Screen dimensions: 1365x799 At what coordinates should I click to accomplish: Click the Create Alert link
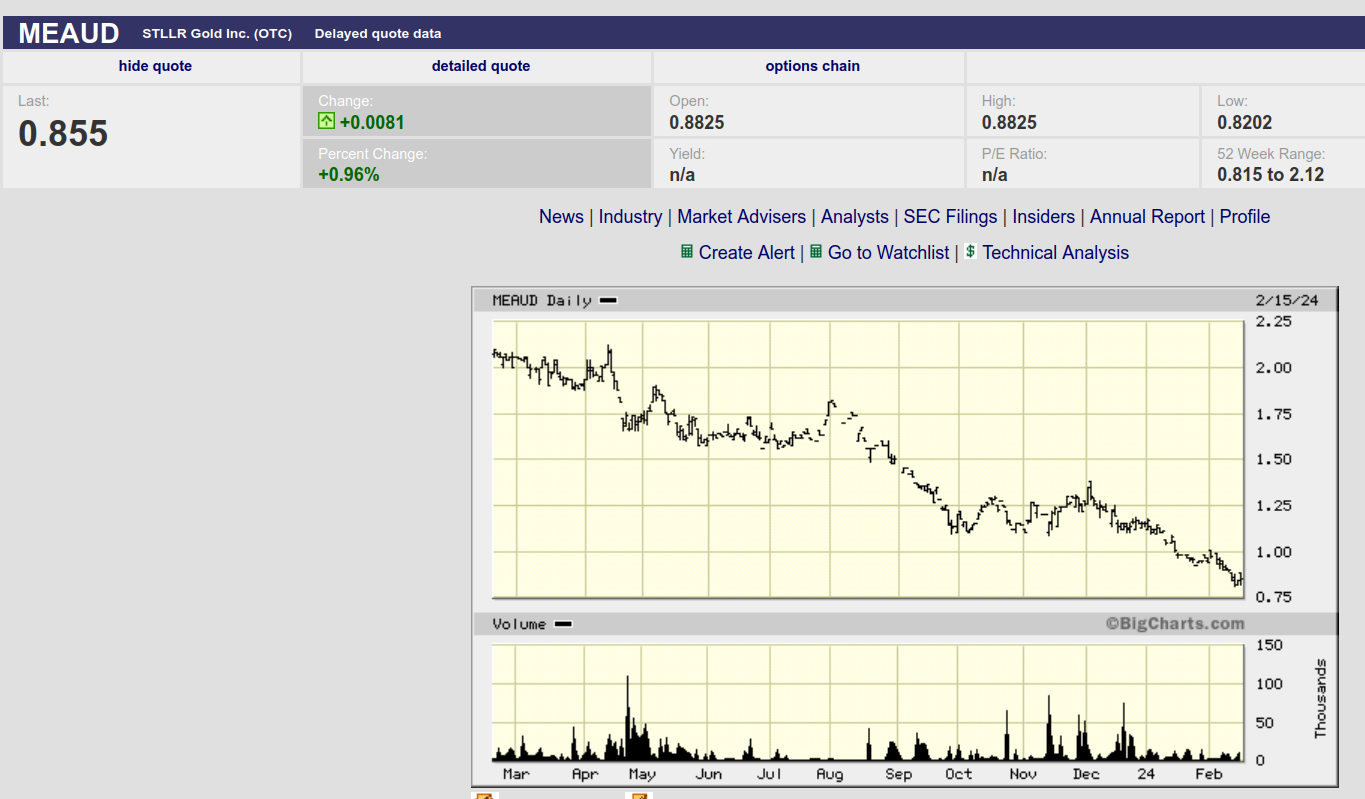tap(747, 253)
